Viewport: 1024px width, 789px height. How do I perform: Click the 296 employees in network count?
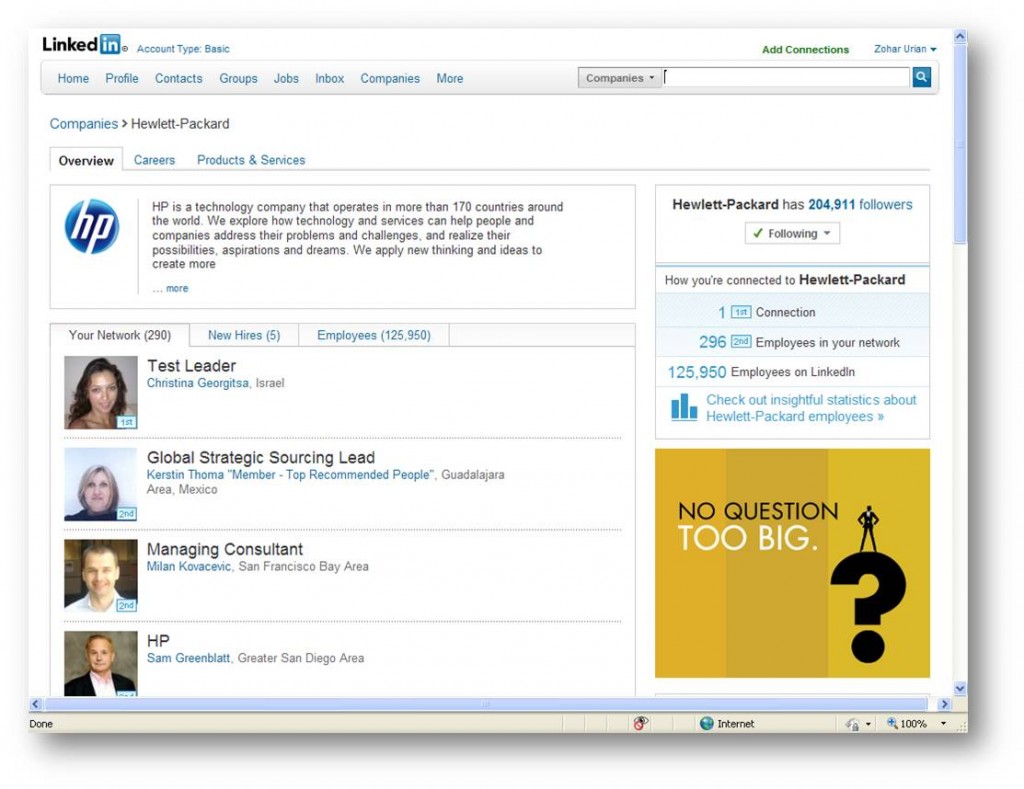pyautogui.click(x=712, y=342)
